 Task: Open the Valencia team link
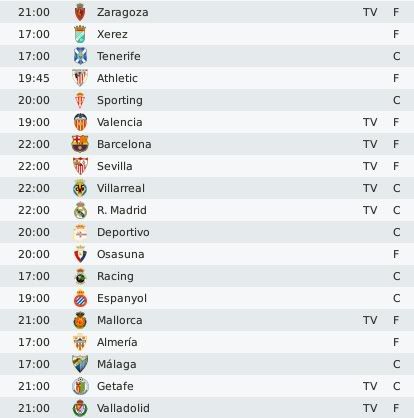coord(120,122)
